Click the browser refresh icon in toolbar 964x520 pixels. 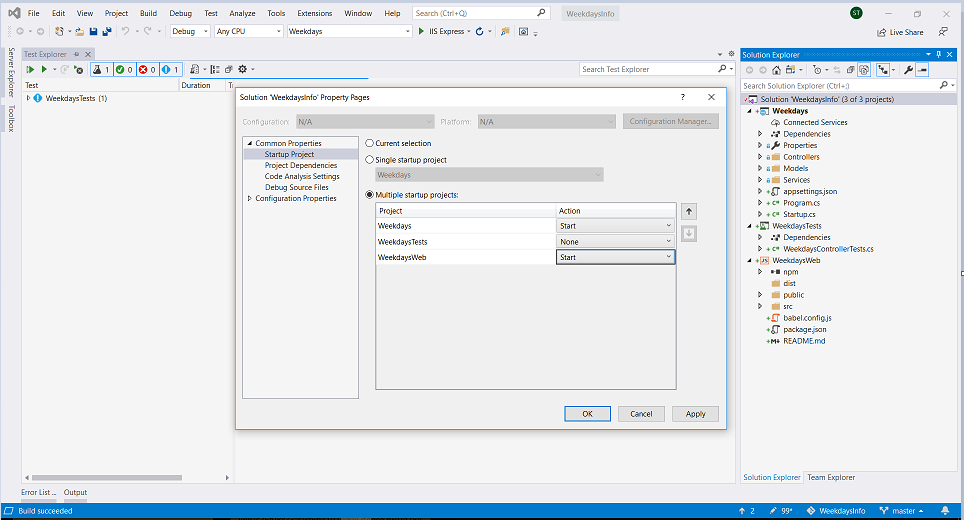coord(480,31)
